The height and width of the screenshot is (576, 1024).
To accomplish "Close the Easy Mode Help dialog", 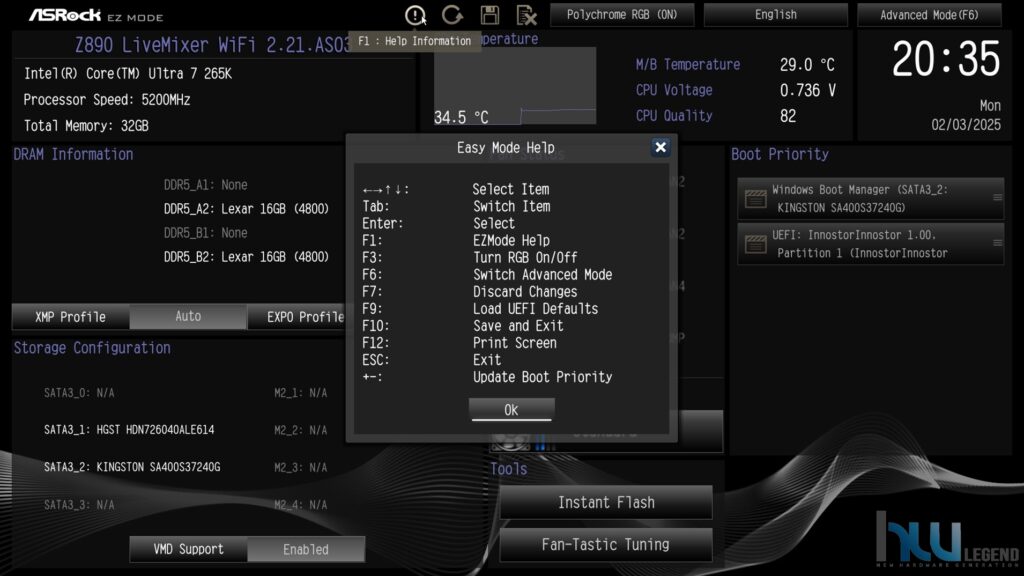I will 660,147.
